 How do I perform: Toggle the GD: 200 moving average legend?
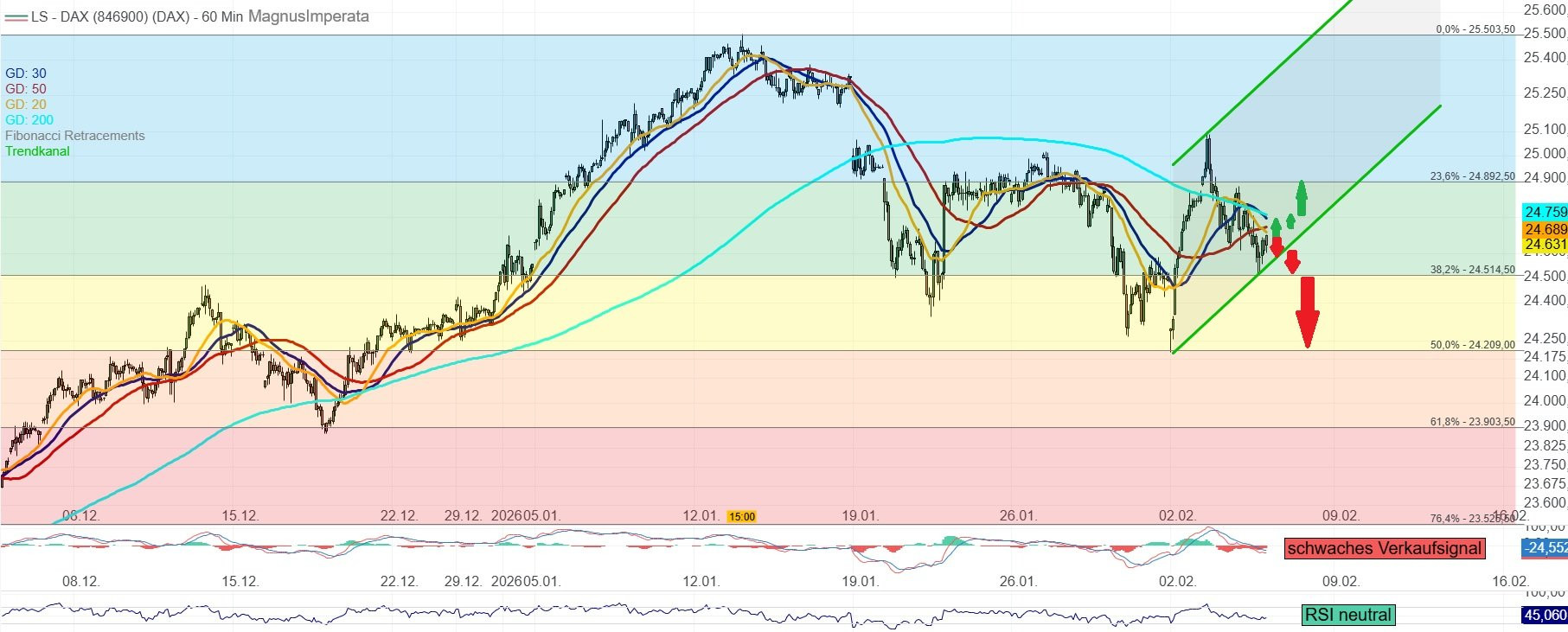point(29,120)
